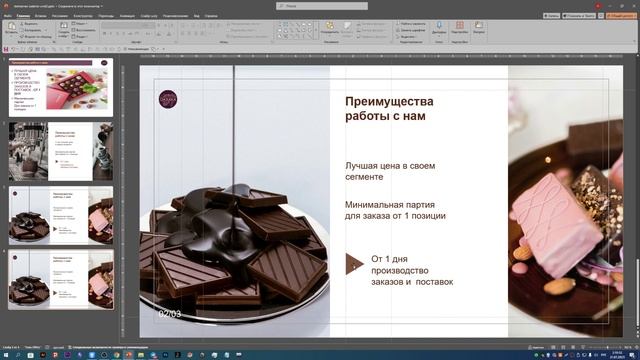Toggle Italic formatting in the font group

pos(111,34)
